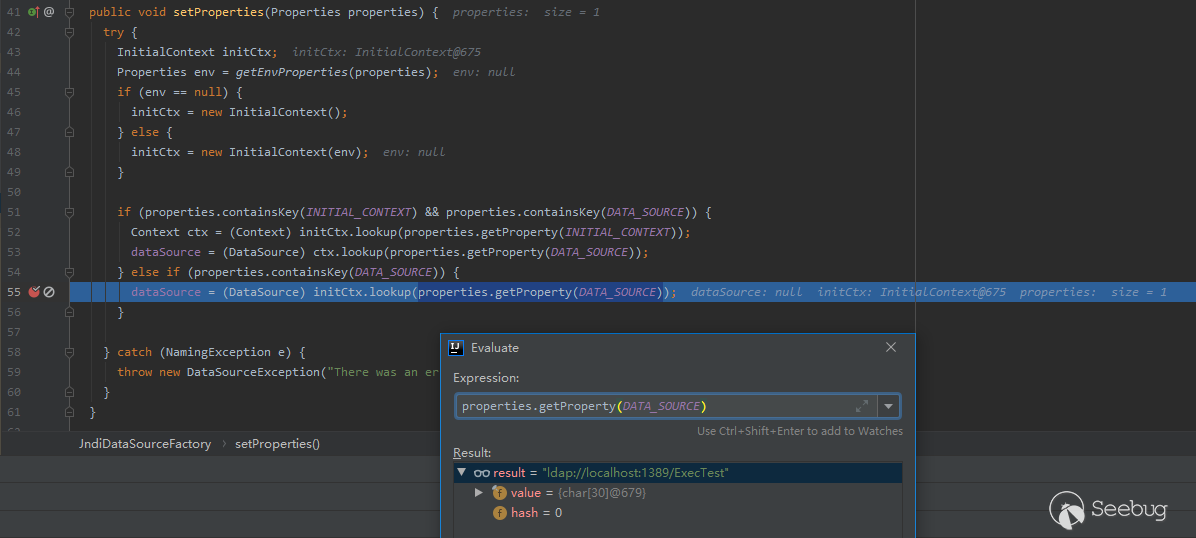Fold the setProperties method at line 41
1196x538 pixels.
tap(69, 12)
